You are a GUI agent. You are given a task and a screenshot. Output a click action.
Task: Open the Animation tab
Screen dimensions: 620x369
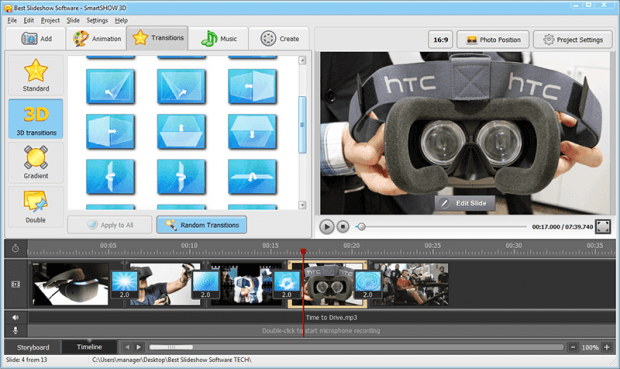[97, 39]
